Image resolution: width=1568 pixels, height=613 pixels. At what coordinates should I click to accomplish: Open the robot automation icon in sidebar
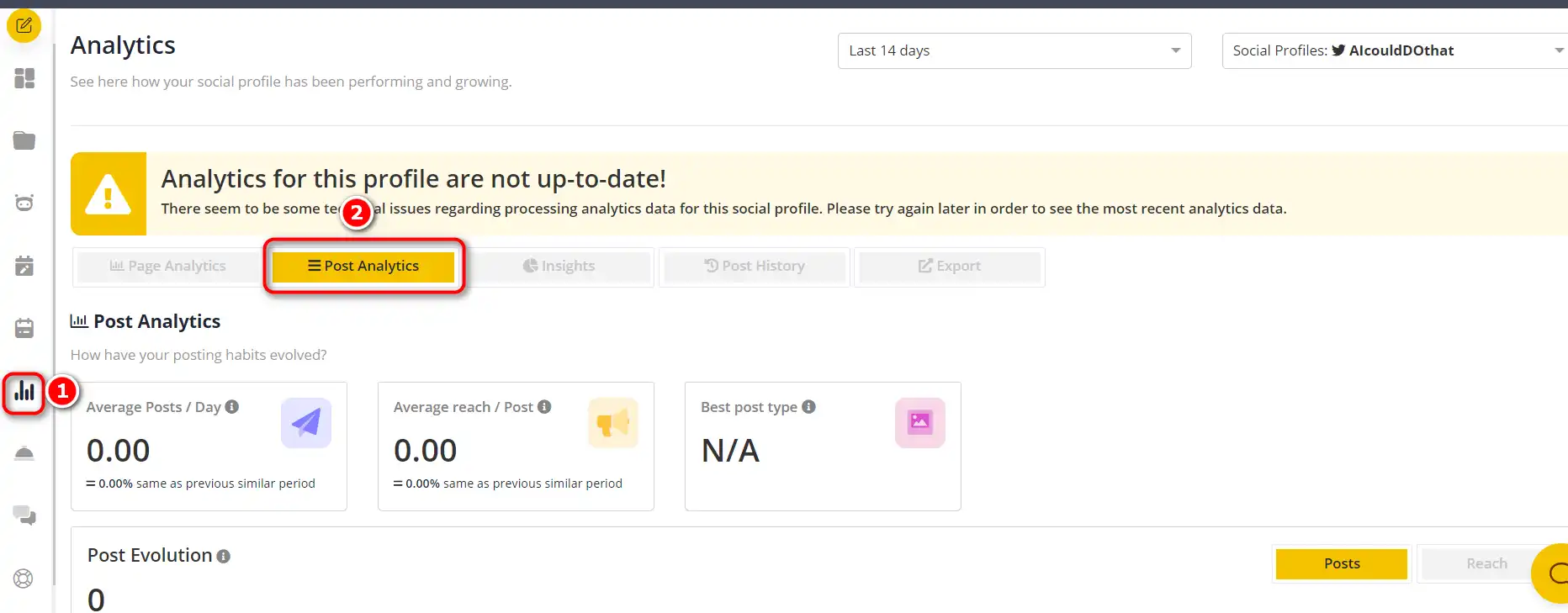24,203
